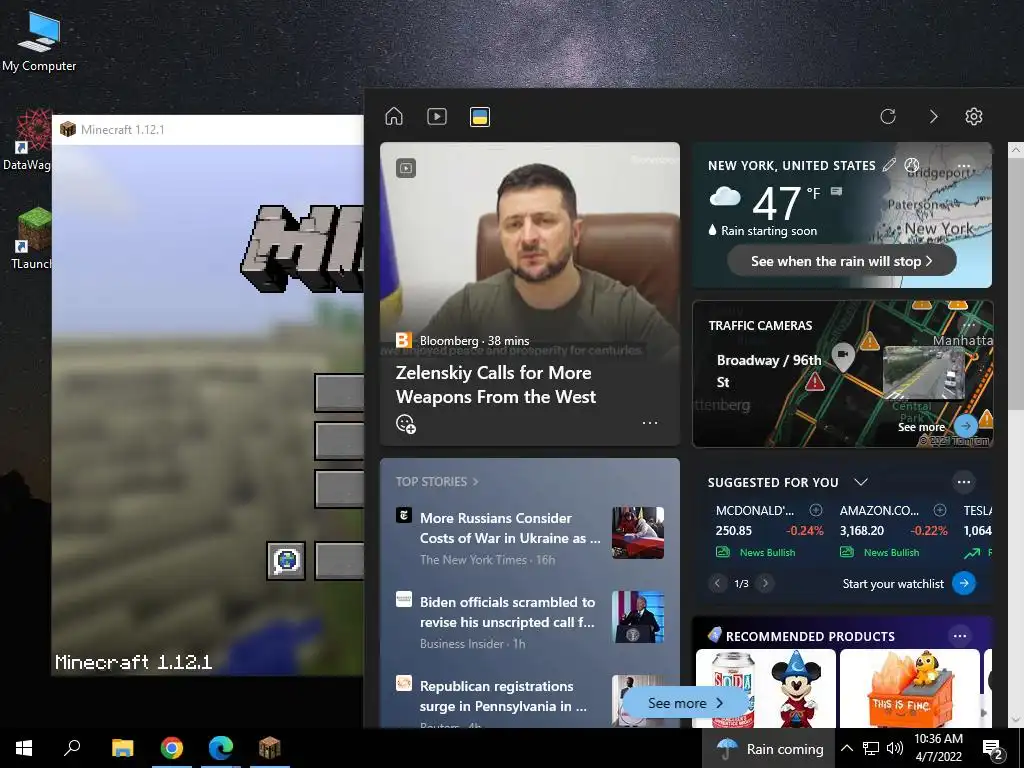Open My Computer desktop icon
The width and height of the screenshot is (1024, 768).
(39, 40)
